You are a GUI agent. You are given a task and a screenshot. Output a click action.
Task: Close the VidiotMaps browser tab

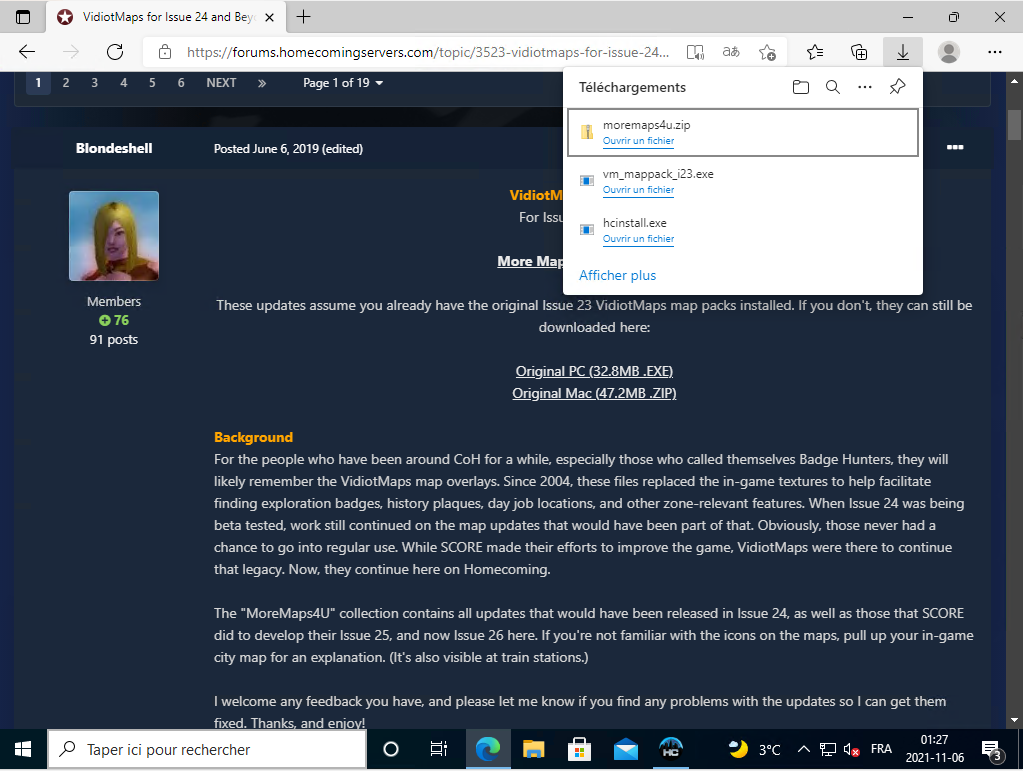(269, 18)
